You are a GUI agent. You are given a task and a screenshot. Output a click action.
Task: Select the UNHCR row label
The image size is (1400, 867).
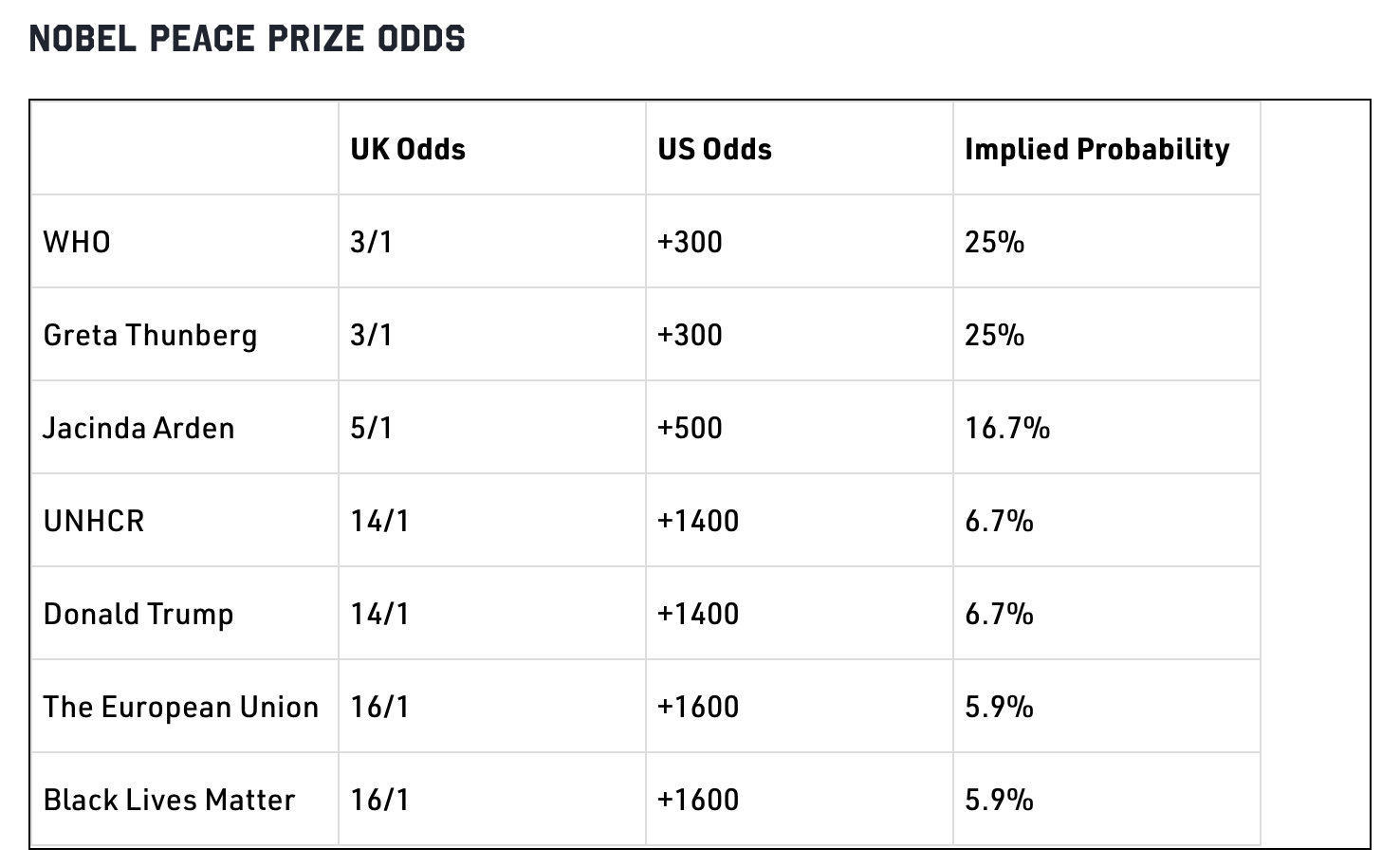94,521
